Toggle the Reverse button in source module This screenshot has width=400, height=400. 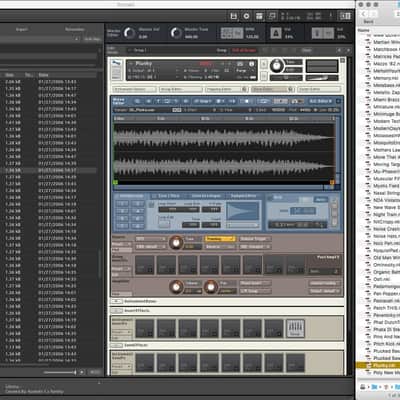click(x=220, y=247)
